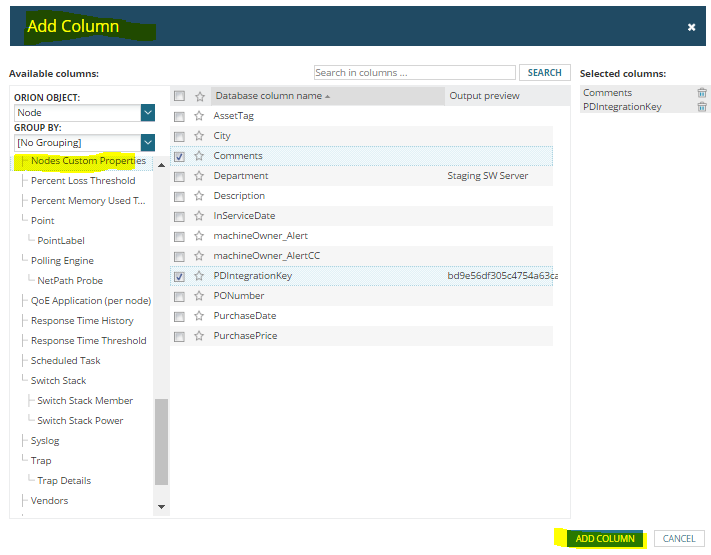The height and width of the screenshot is (555, 711).
Task: Select Percent Memory Used T... tree item
Action: [88, 200]
